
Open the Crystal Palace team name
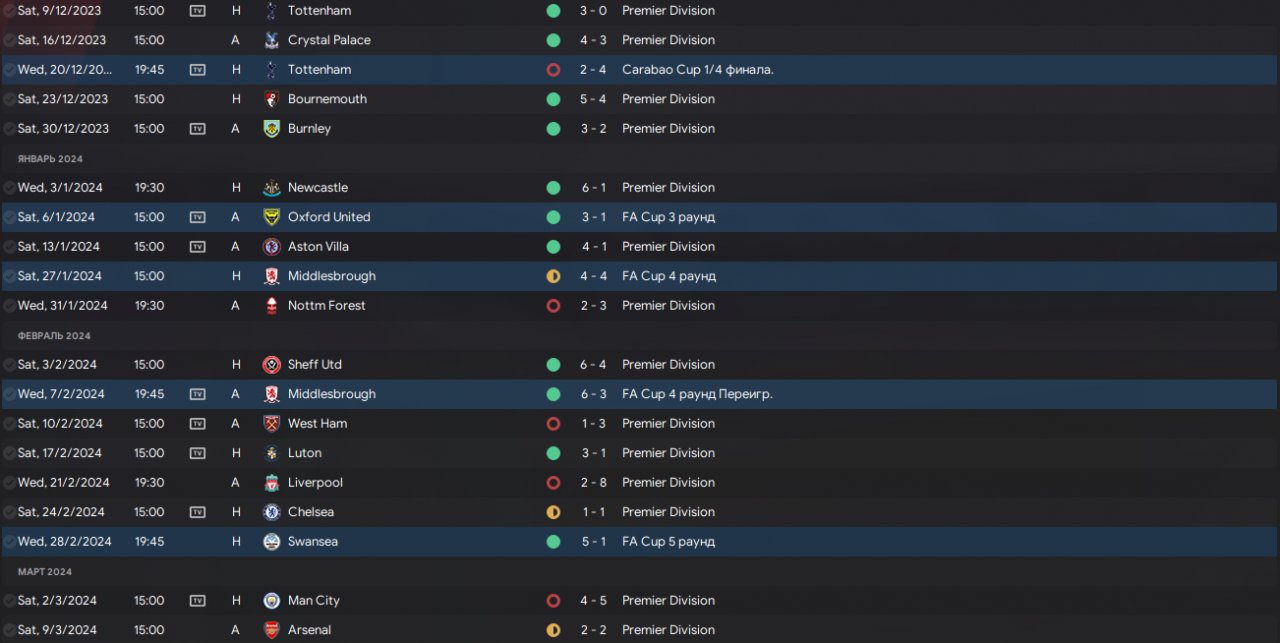click(329, 40)
